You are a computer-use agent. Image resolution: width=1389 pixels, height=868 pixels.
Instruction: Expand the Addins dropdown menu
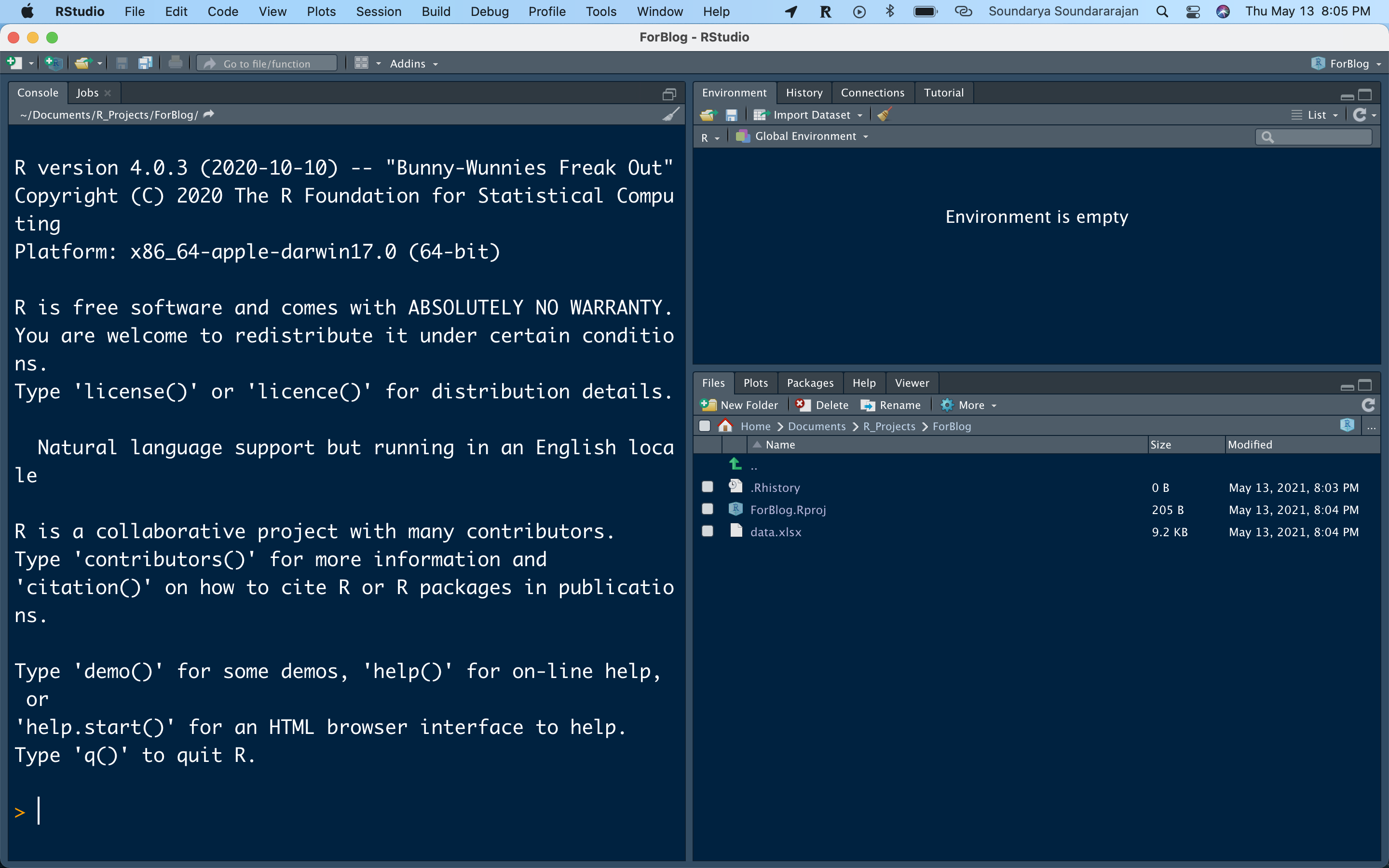pos(414,63)
